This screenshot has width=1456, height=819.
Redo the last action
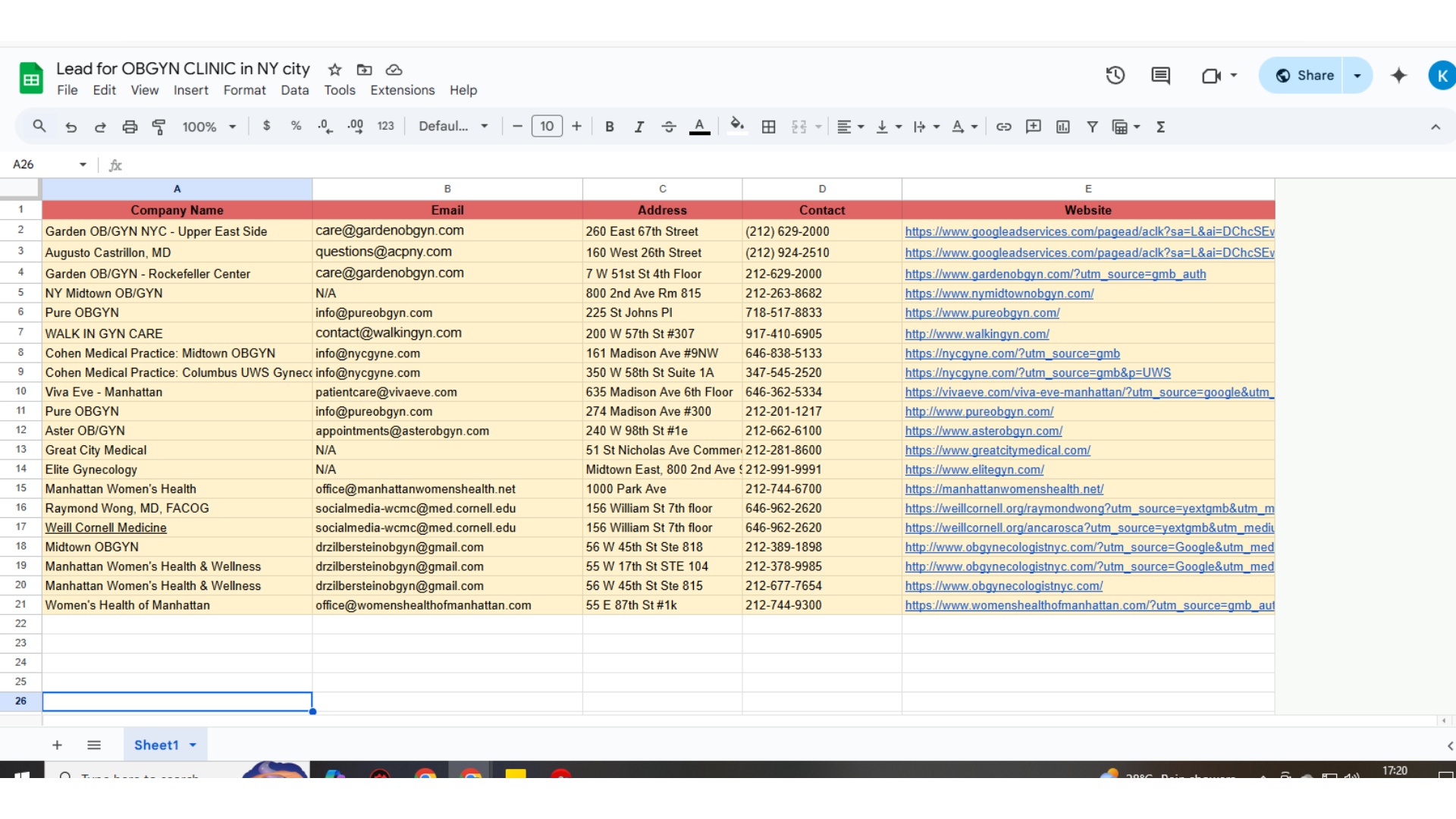point(100,127)
